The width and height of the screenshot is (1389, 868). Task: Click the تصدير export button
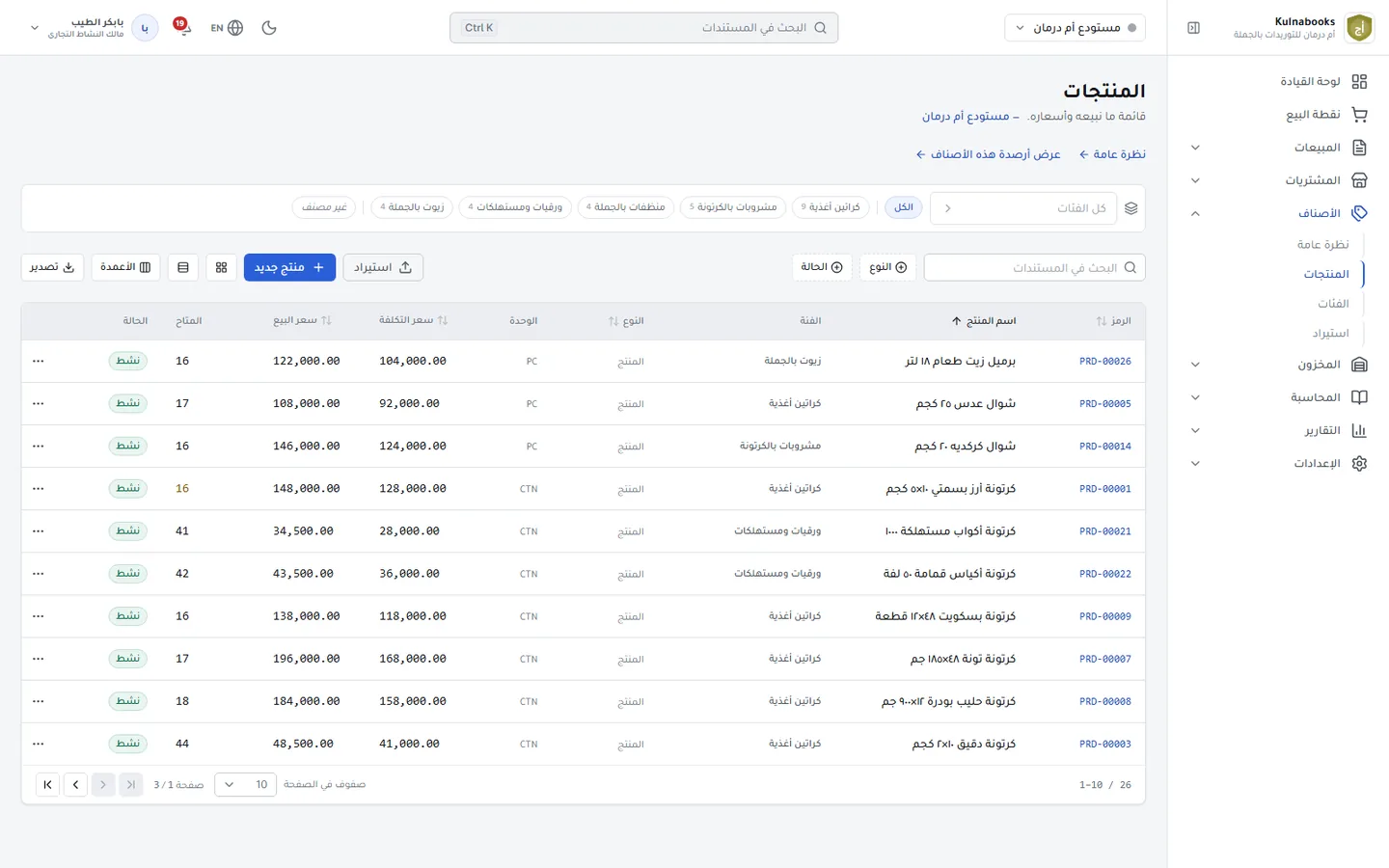pyautogui.click(x=52, y=267)
